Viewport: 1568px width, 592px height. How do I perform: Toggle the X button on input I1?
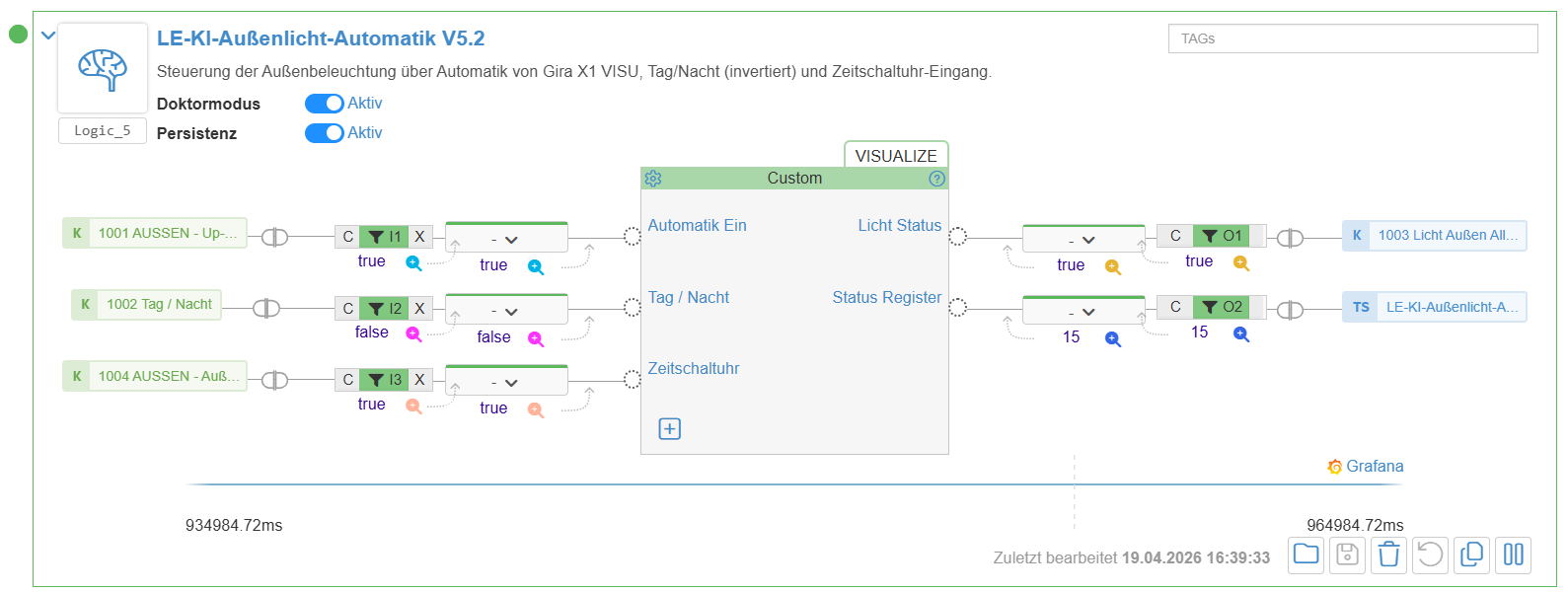pyautogui.click(x=419, y=237)
